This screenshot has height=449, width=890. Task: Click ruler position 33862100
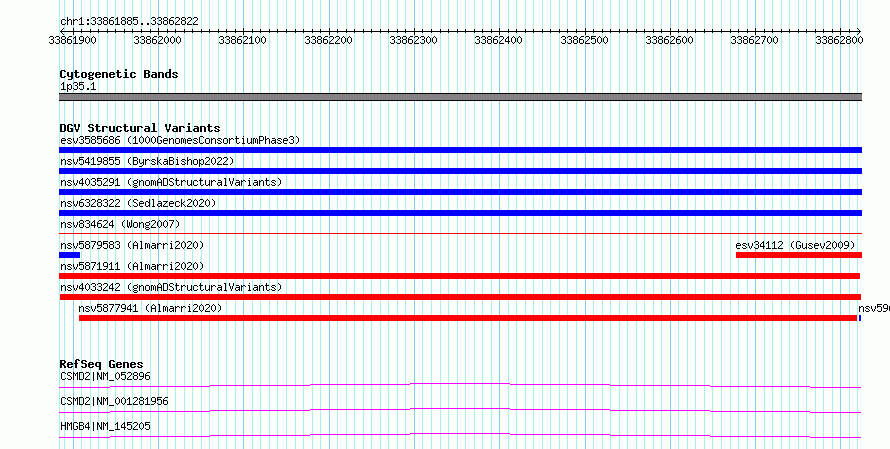coord(242,40)
